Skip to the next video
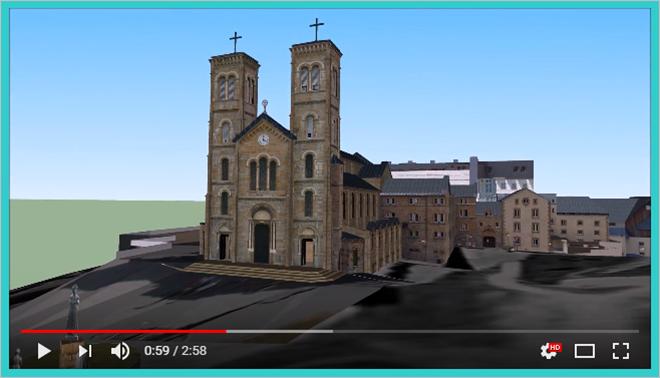The width and height of the screenshot is (660, 378). 85,351
